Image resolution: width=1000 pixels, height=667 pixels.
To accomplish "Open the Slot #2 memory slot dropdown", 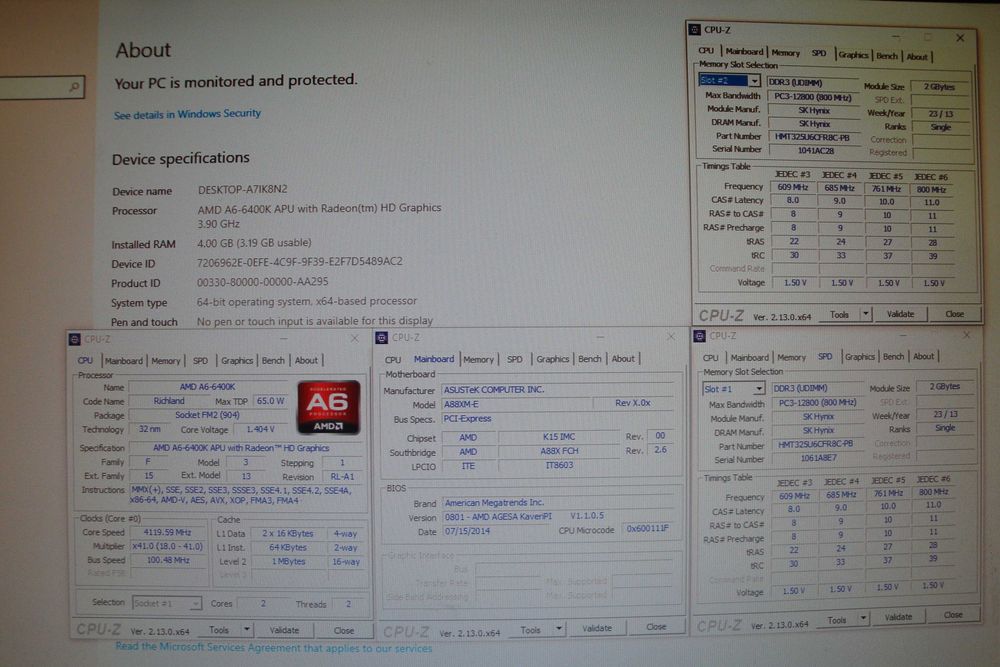I will click(x=754, y=80).
